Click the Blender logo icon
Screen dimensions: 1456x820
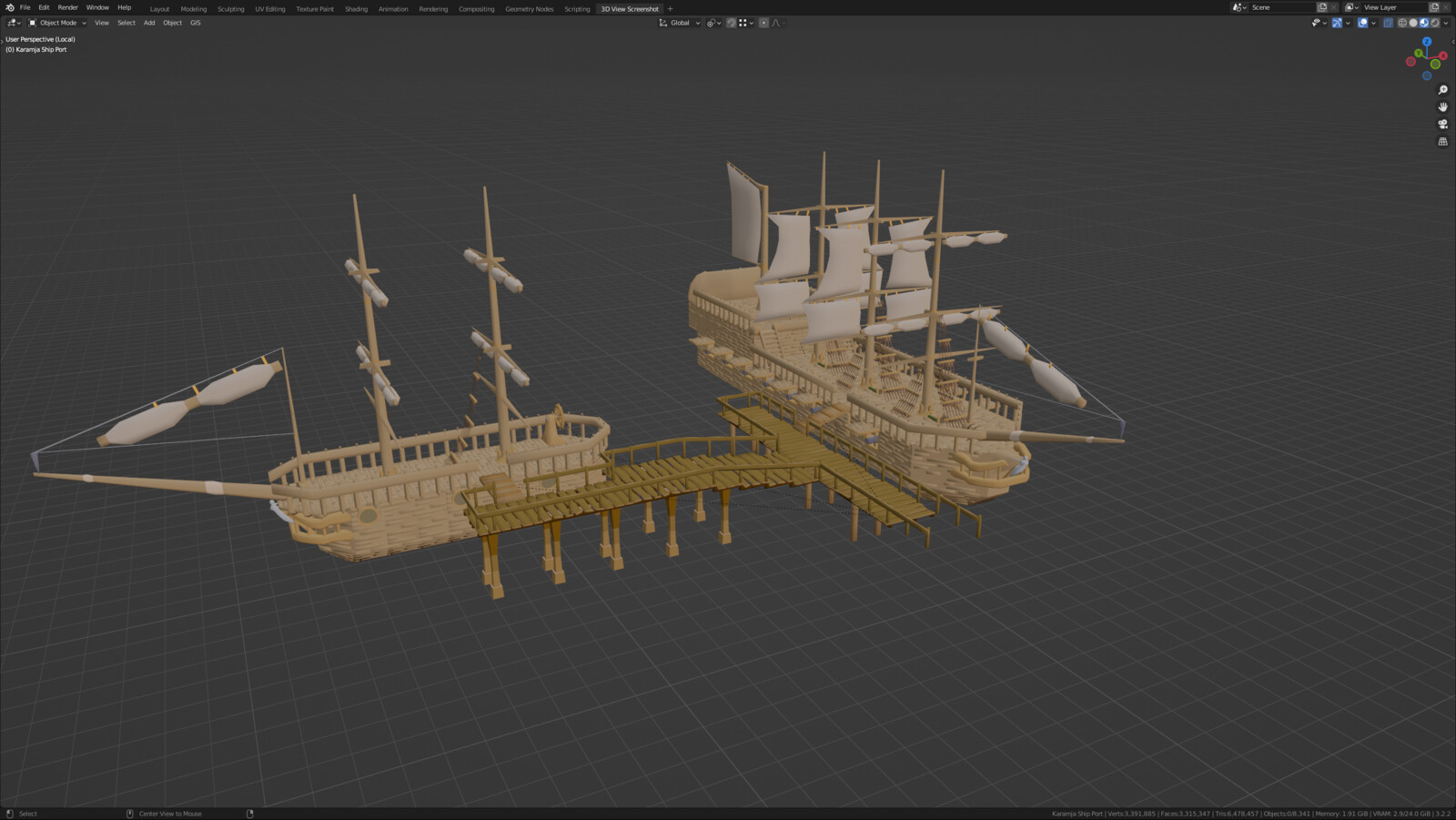pyautogui.click(x=10, y=7)
